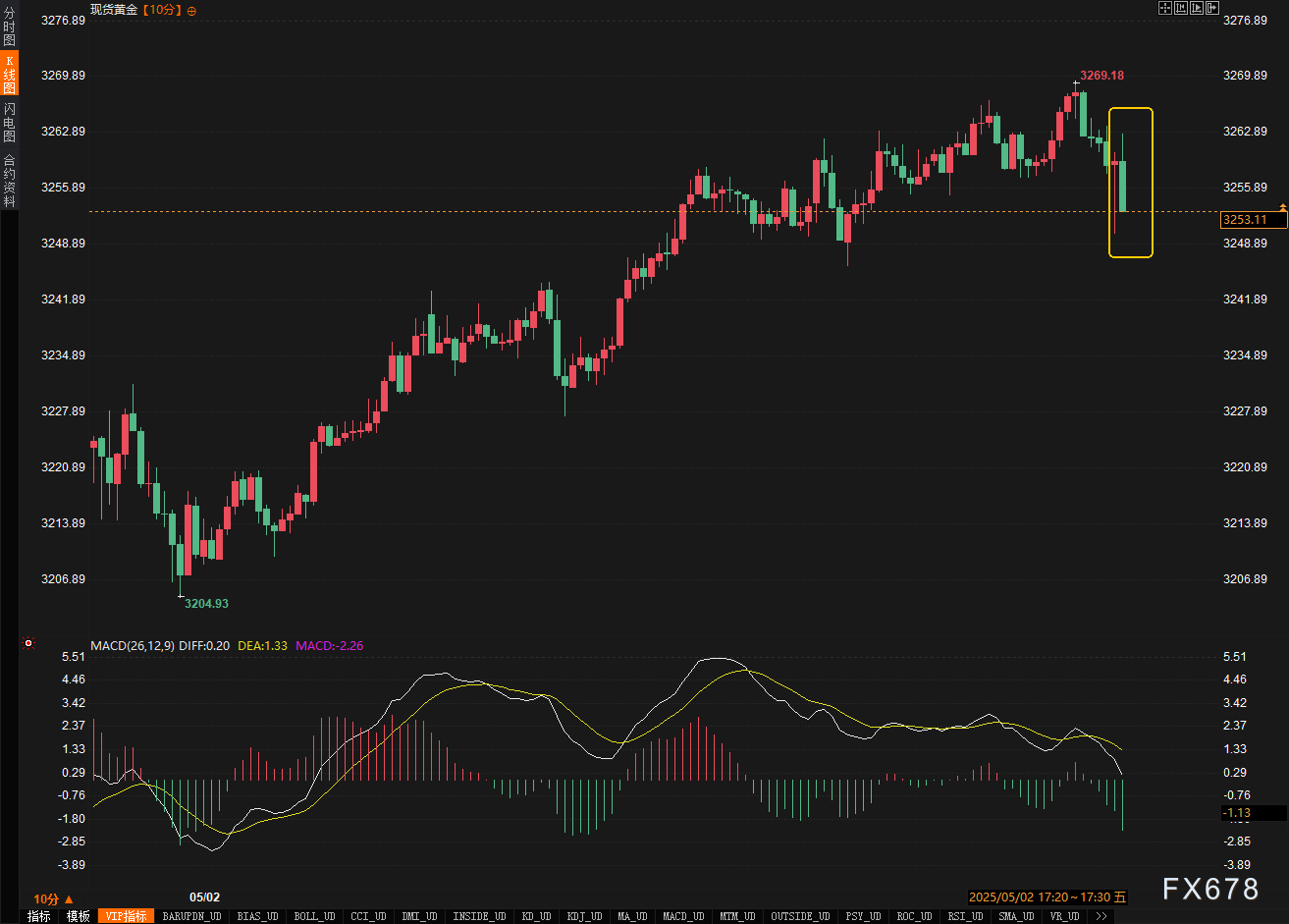Open the 闪电图 sidebar tab
Screen dimensions: 1289x924
[9, 123]
